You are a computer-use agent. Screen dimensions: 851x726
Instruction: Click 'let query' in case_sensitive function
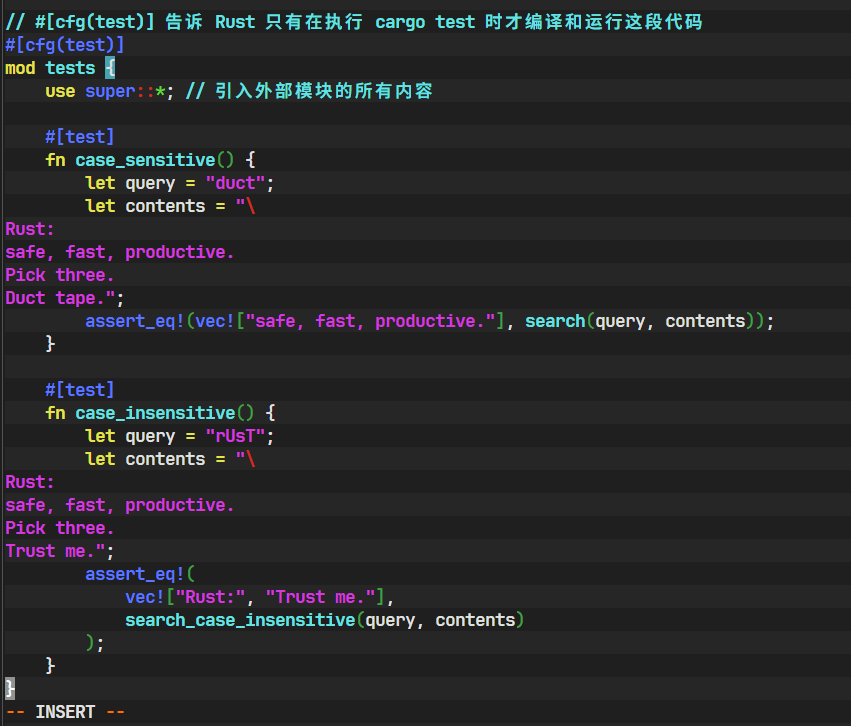click(x=130, y=183)
